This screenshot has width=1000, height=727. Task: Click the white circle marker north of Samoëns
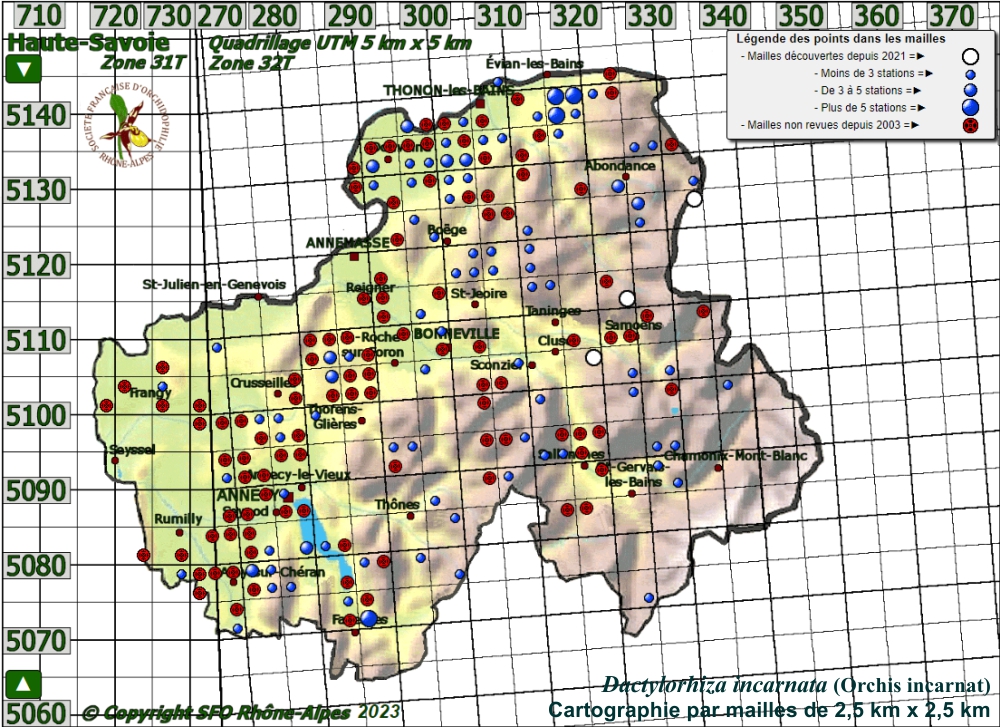click(x=627, y=298)
